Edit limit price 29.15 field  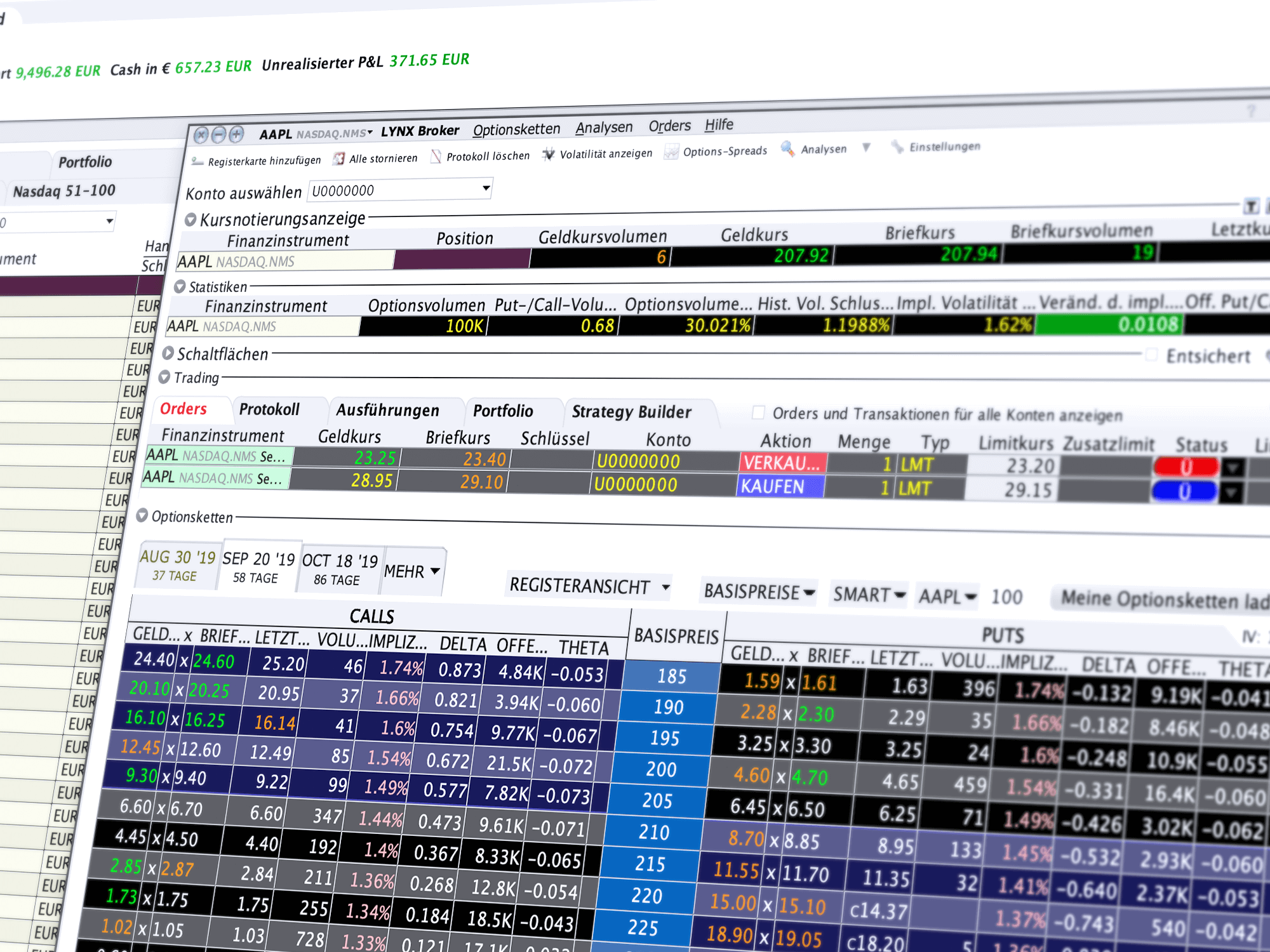1011,491
